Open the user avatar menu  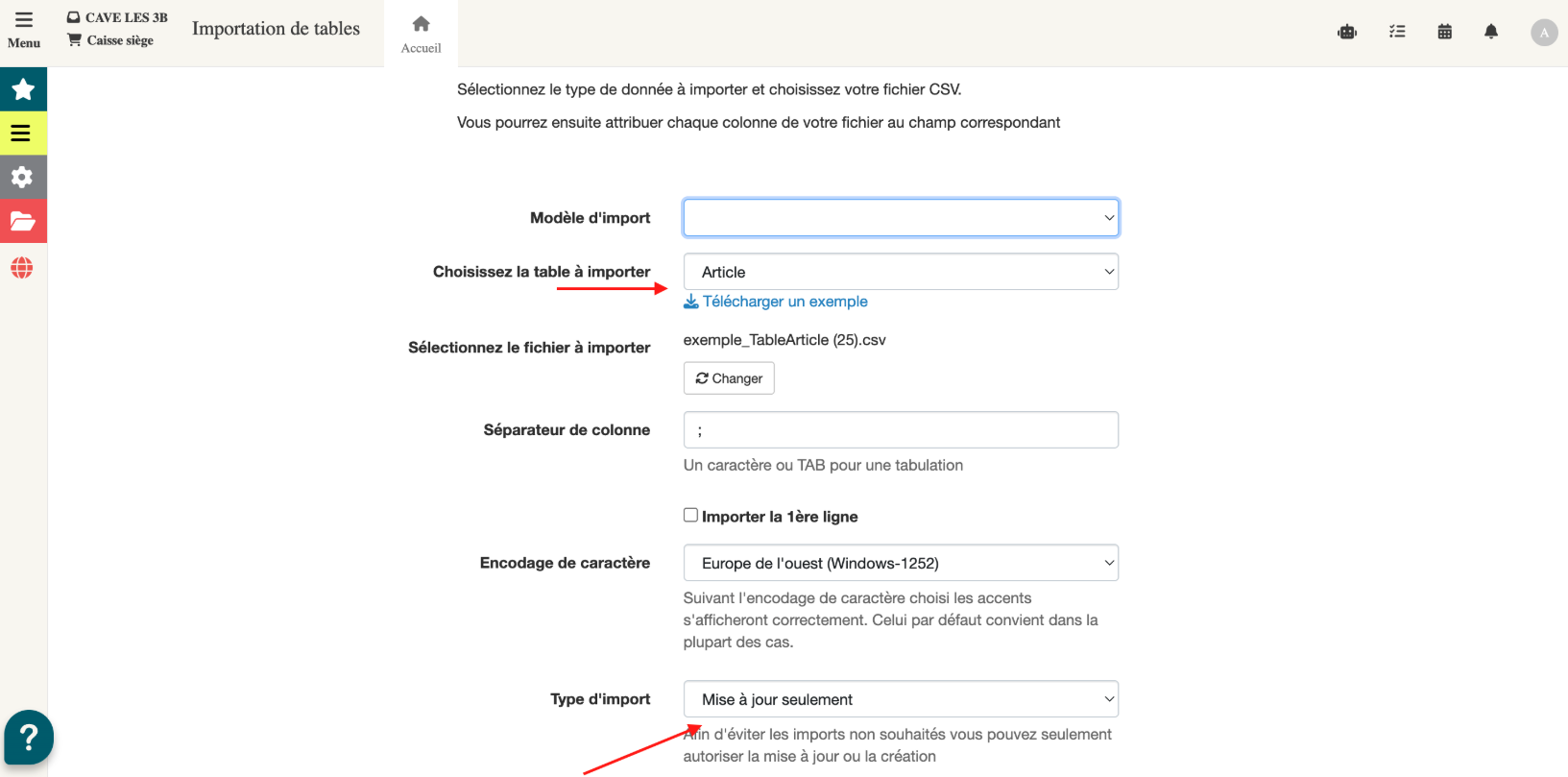point(1544,33)
